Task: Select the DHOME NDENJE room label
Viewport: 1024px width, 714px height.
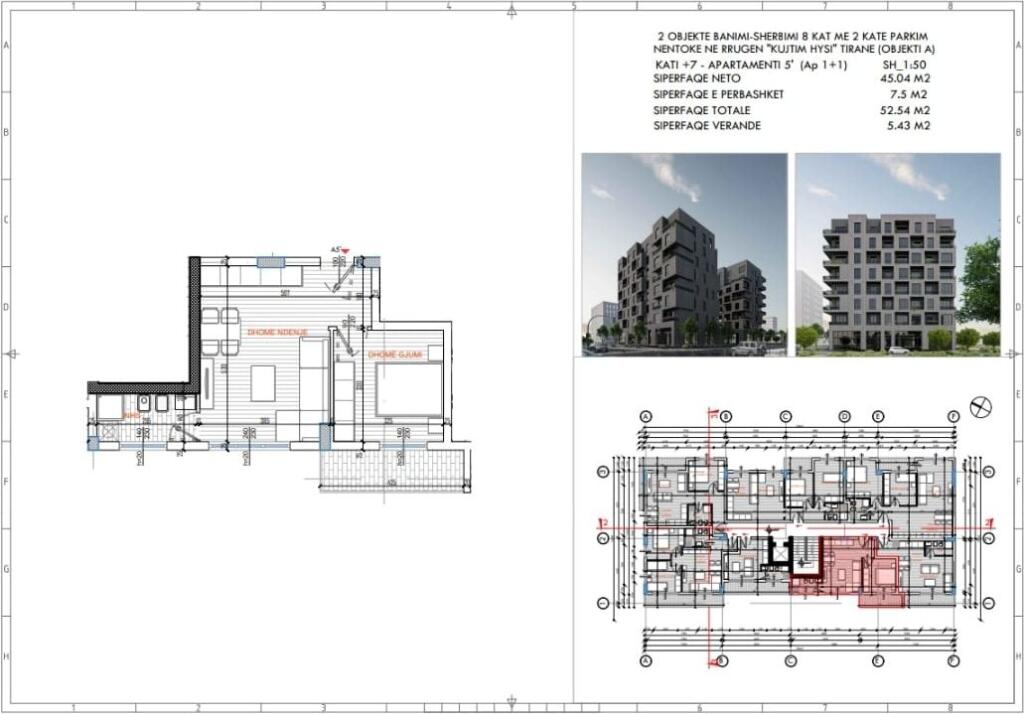Action: point(278,330)
